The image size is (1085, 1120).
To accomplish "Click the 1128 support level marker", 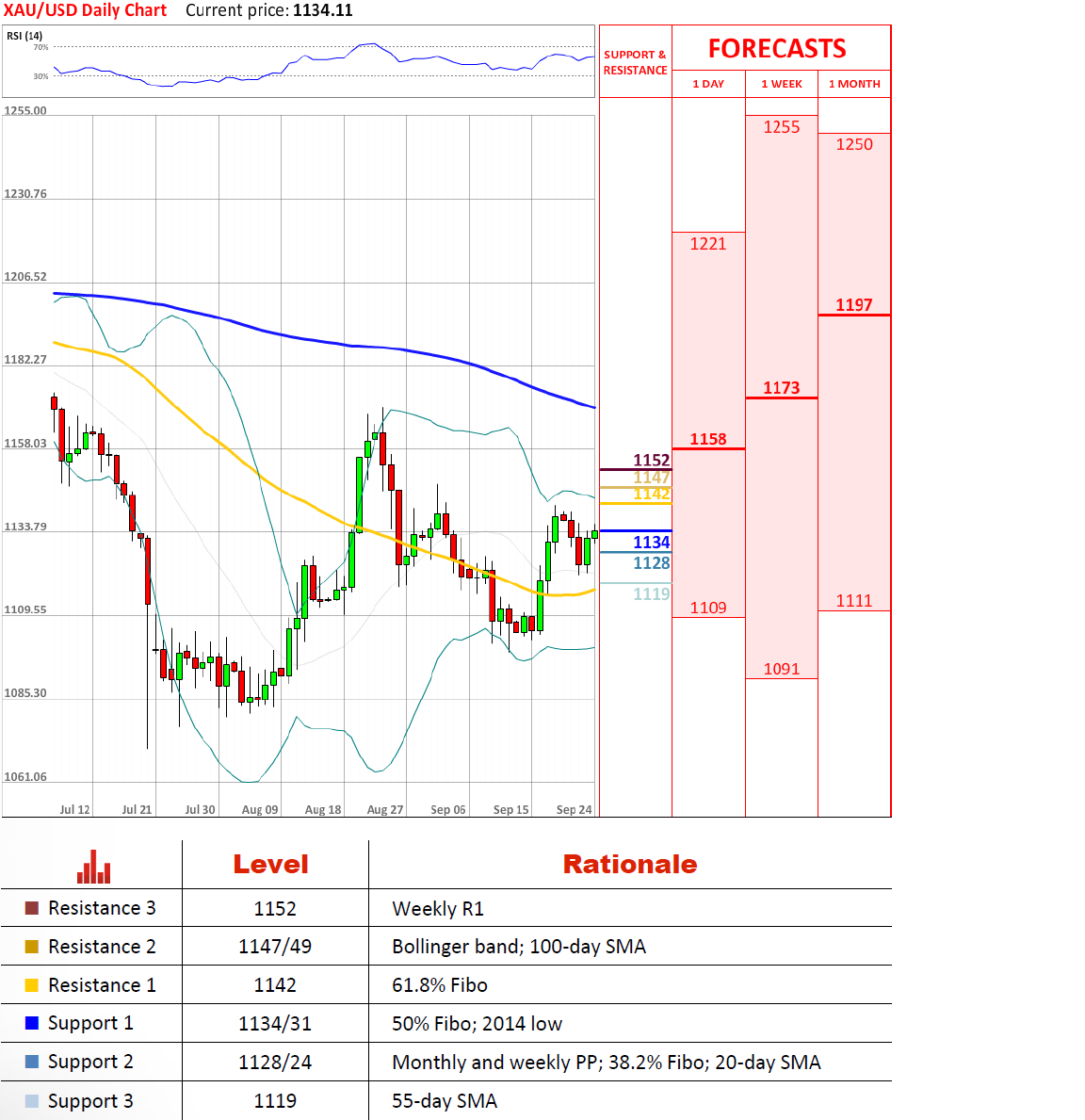I will point(652,563).
